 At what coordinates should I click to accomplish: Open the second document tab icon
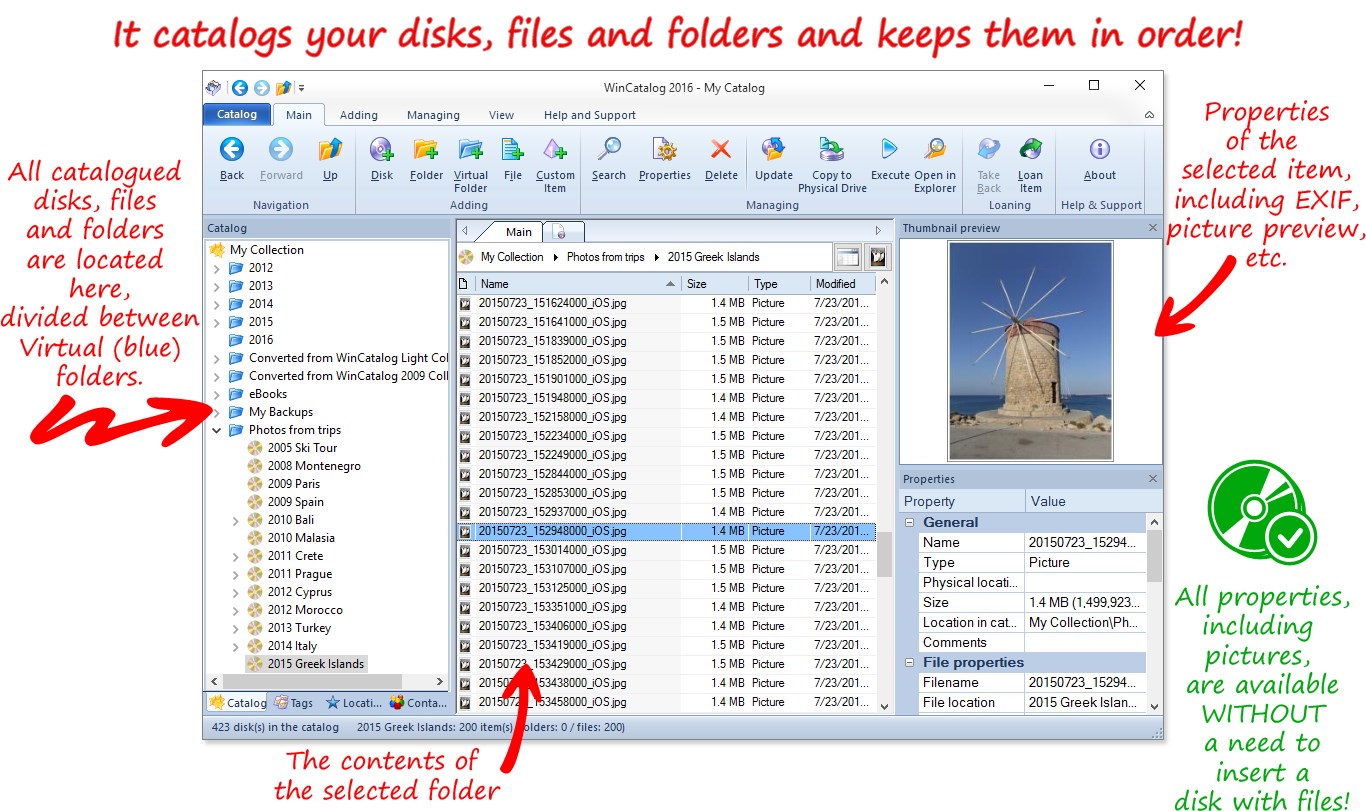pyautogui.click(x=561, y=232)
